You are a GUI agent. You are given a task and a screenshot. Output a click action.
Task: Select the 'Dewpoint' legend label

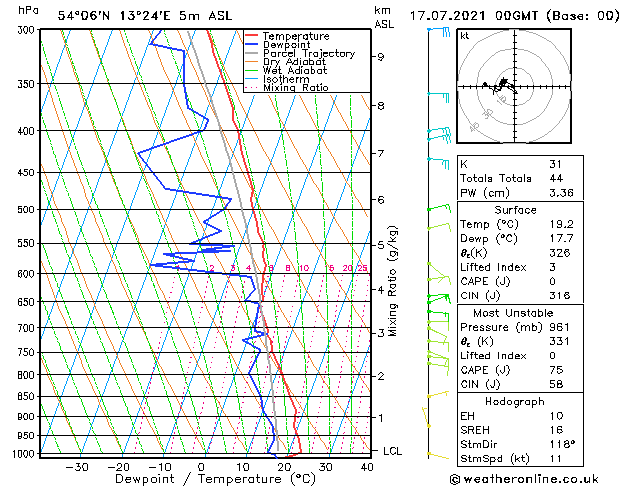[x=286, y=45]
